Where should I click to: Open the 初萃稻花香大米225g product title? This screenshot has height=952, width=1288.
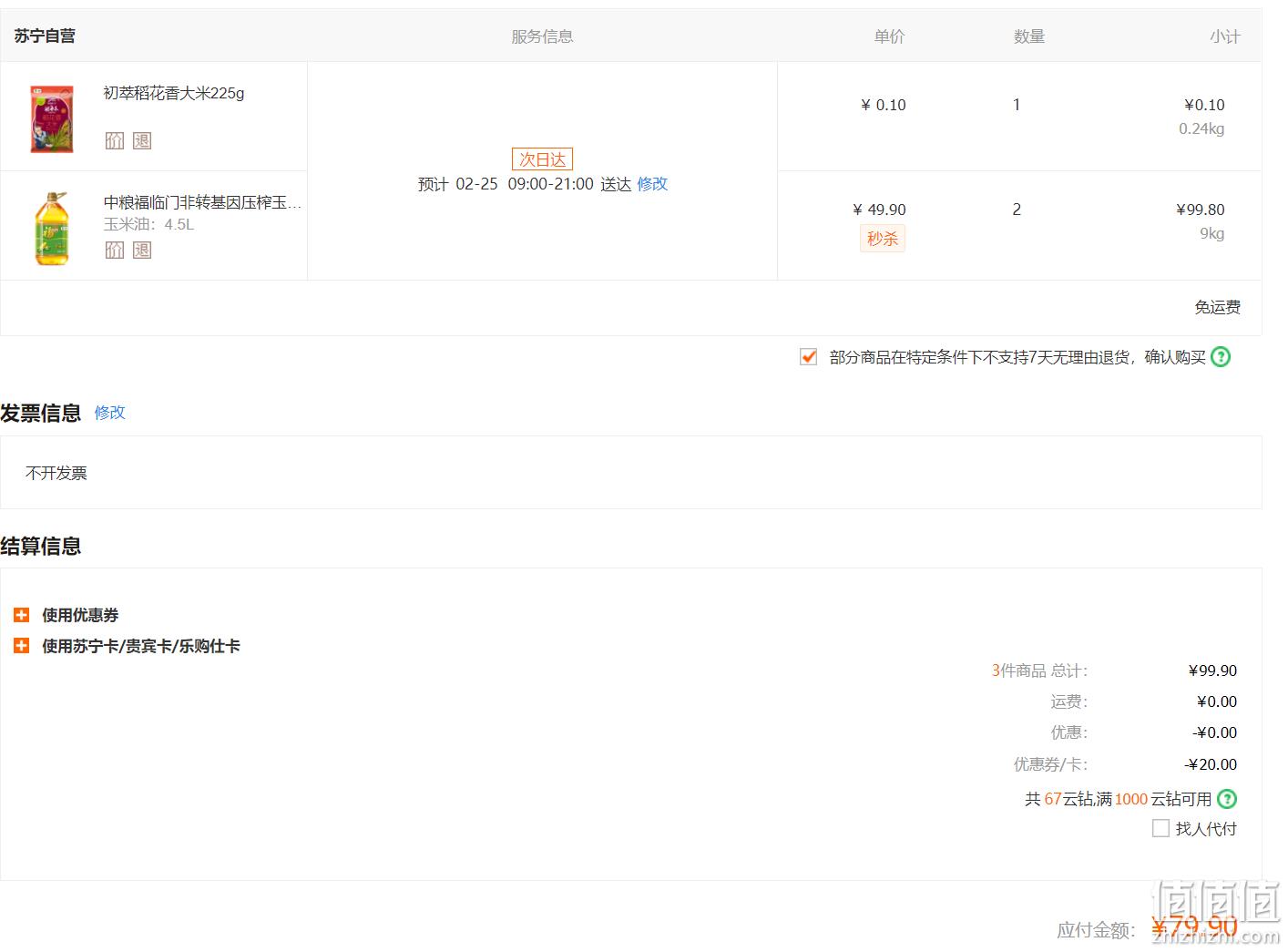click(174, 93)
